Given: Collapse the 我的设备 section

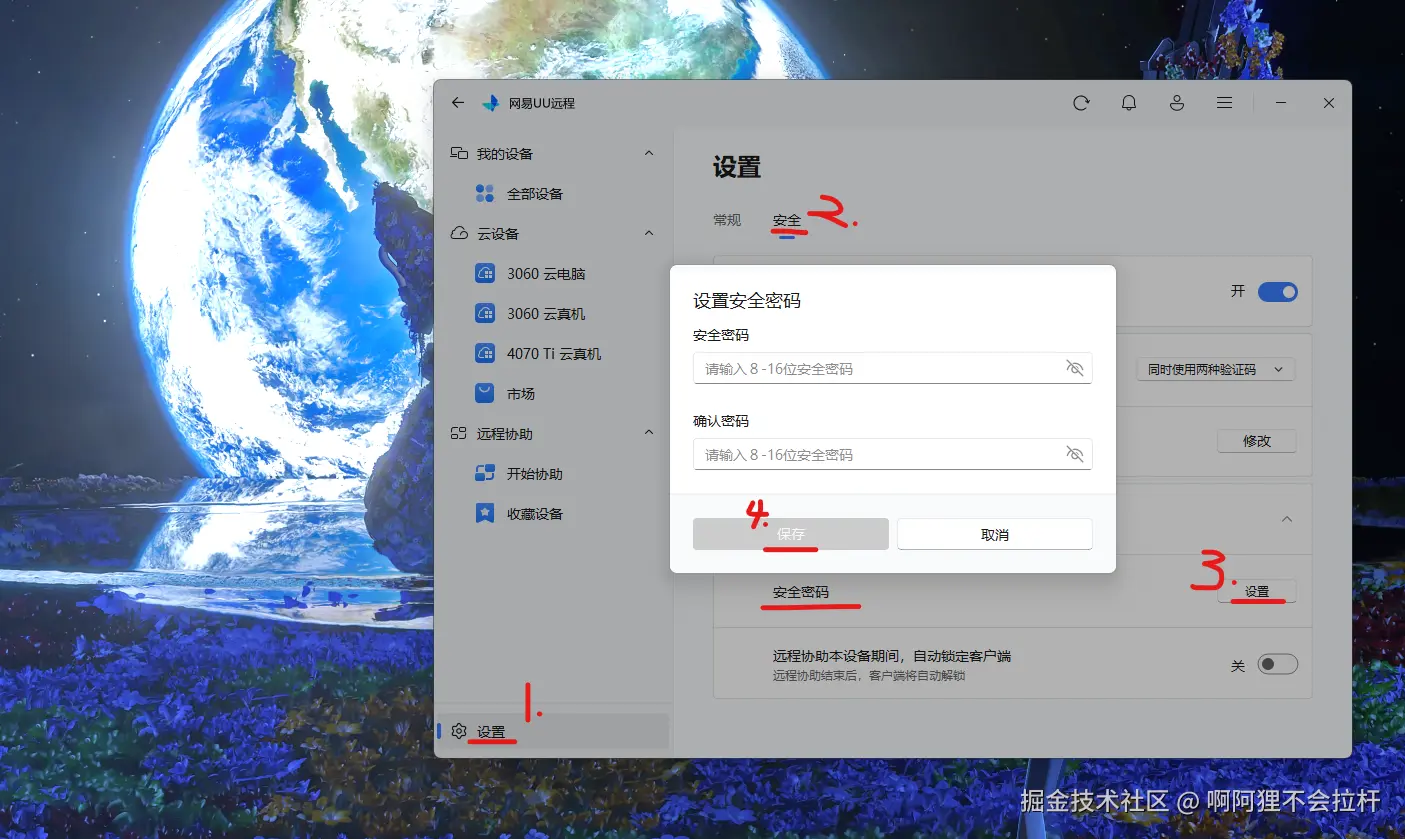Looking at the screenshot, I should pos(649,154).
